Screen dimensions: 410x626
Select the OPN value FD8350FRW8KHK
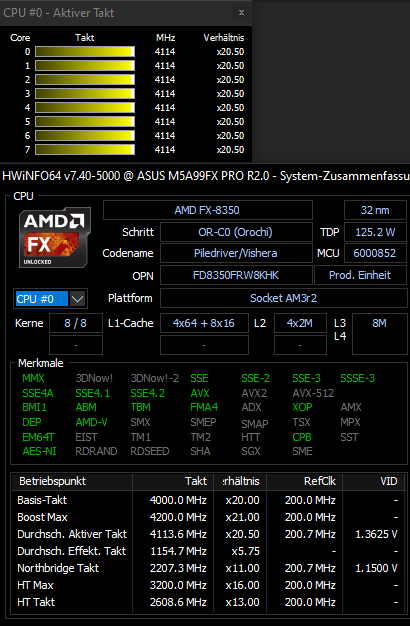(x=236, y=275)
